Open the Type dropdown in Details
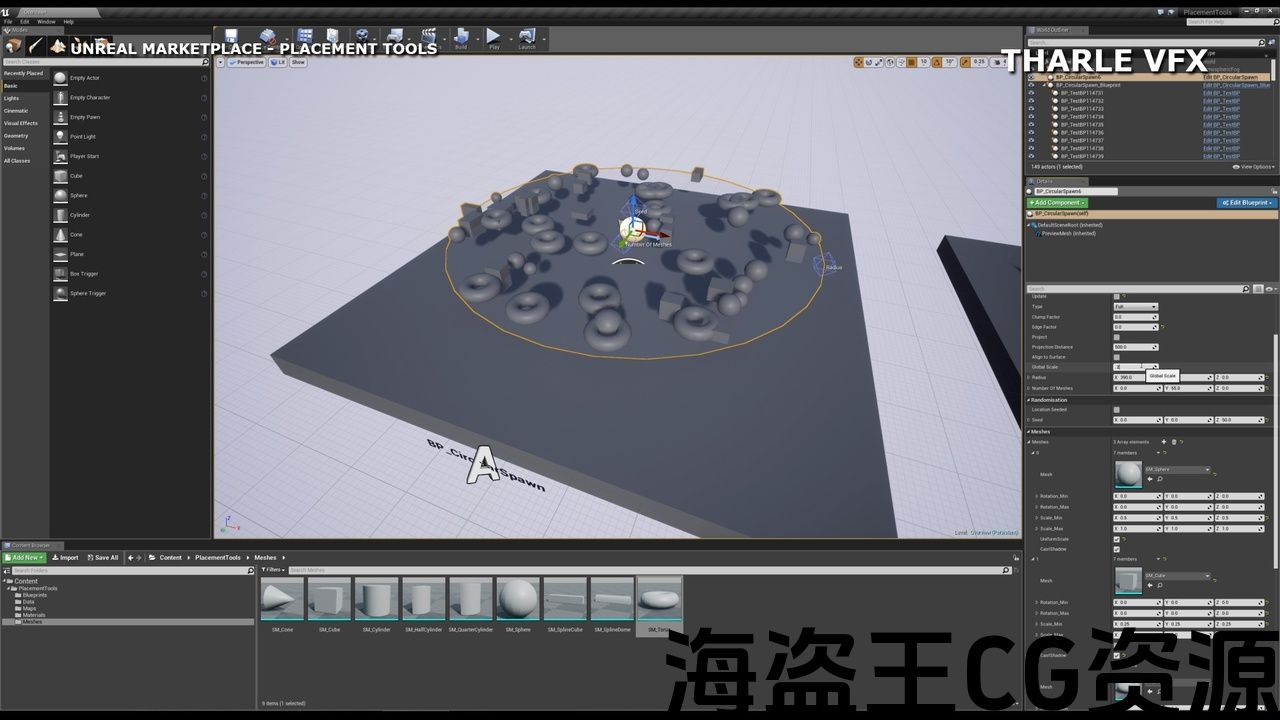The image size is (1280, 720). pyautogui.click(x=1135, y=307)
